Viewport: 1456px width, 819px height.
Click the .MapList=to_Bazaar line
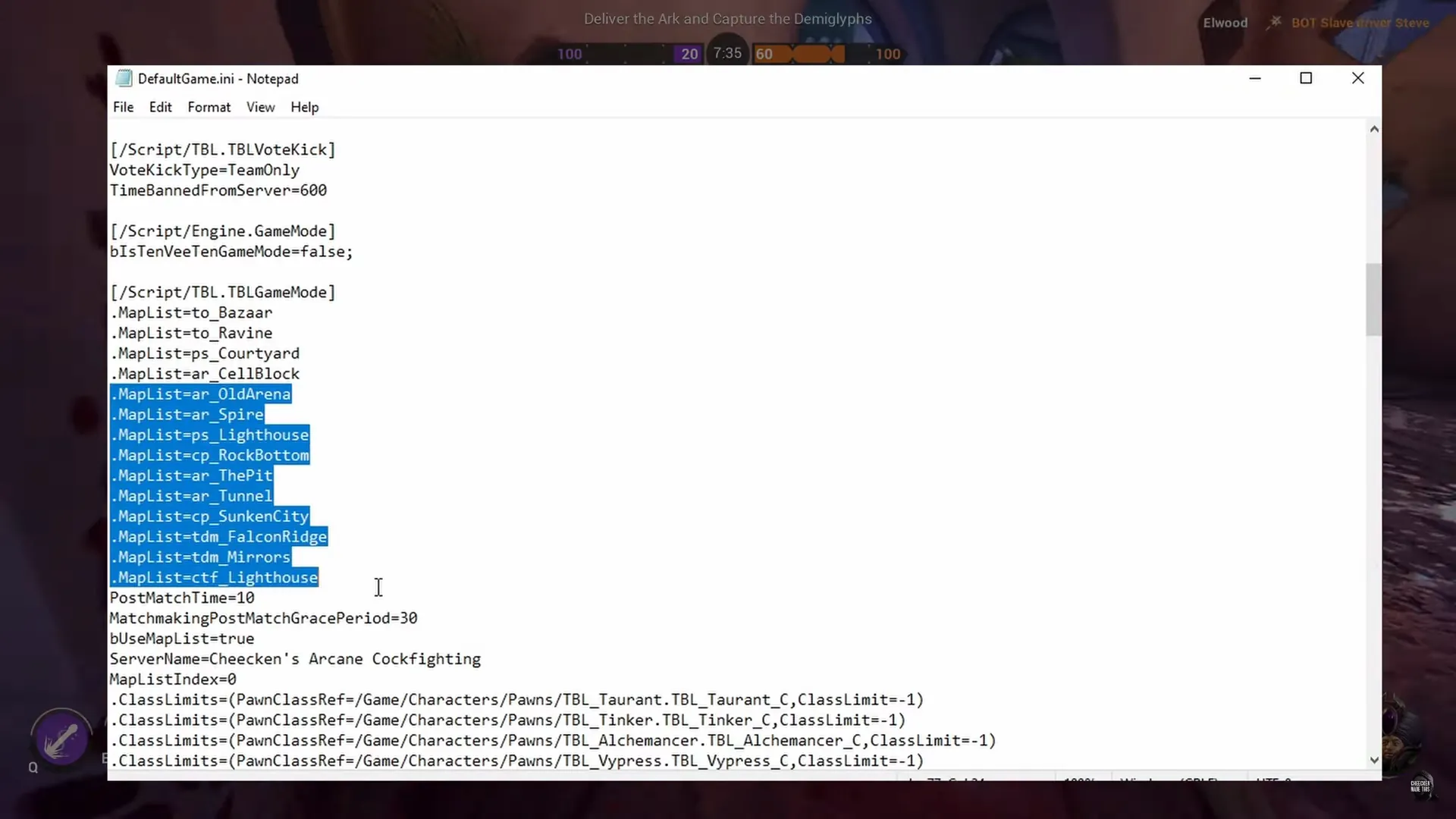[x=191, y=312]
